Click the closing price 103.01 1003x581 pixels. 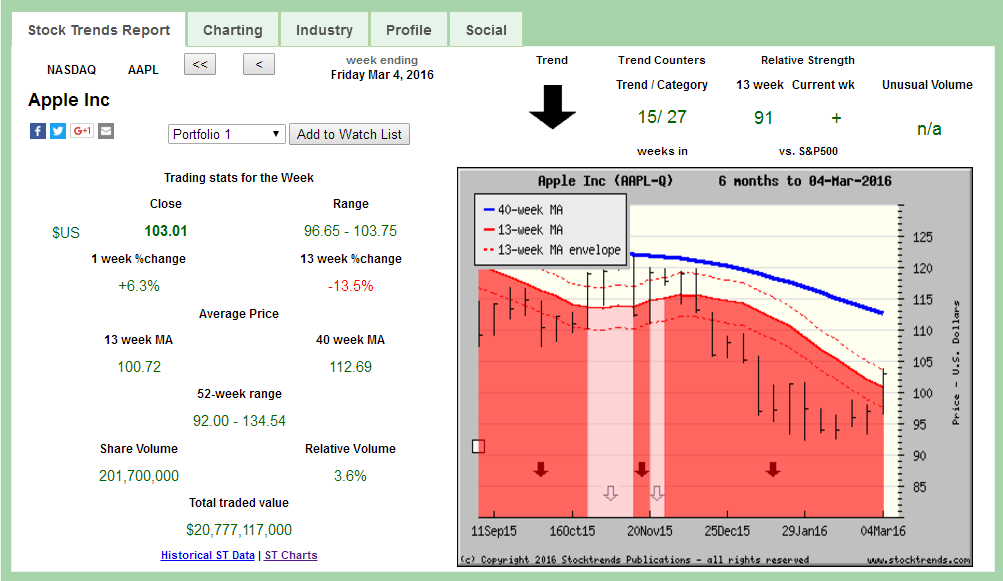[x=166, y=231]
